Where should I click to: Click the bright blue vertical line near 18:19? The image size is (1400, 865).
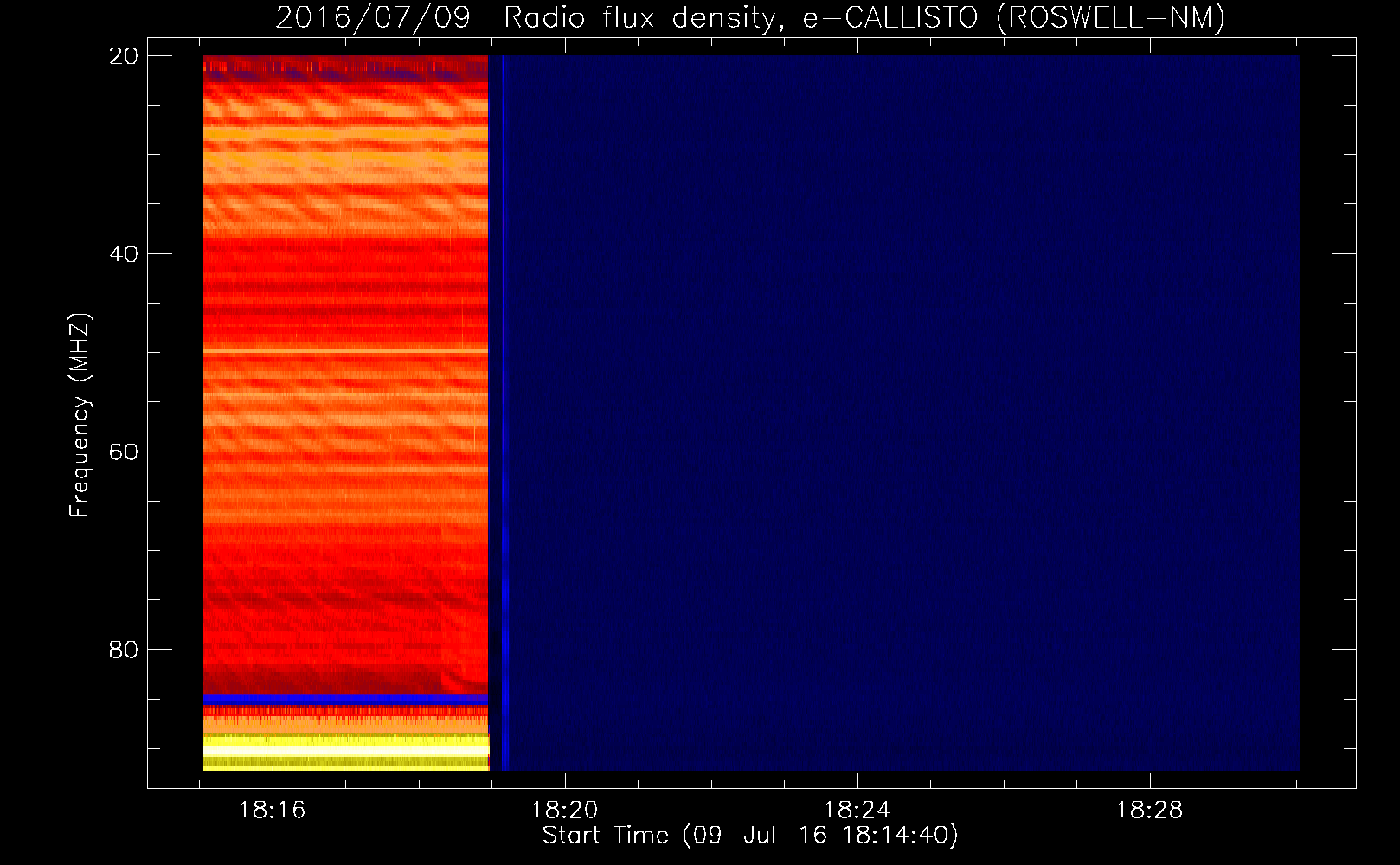[x=504, y=413]
